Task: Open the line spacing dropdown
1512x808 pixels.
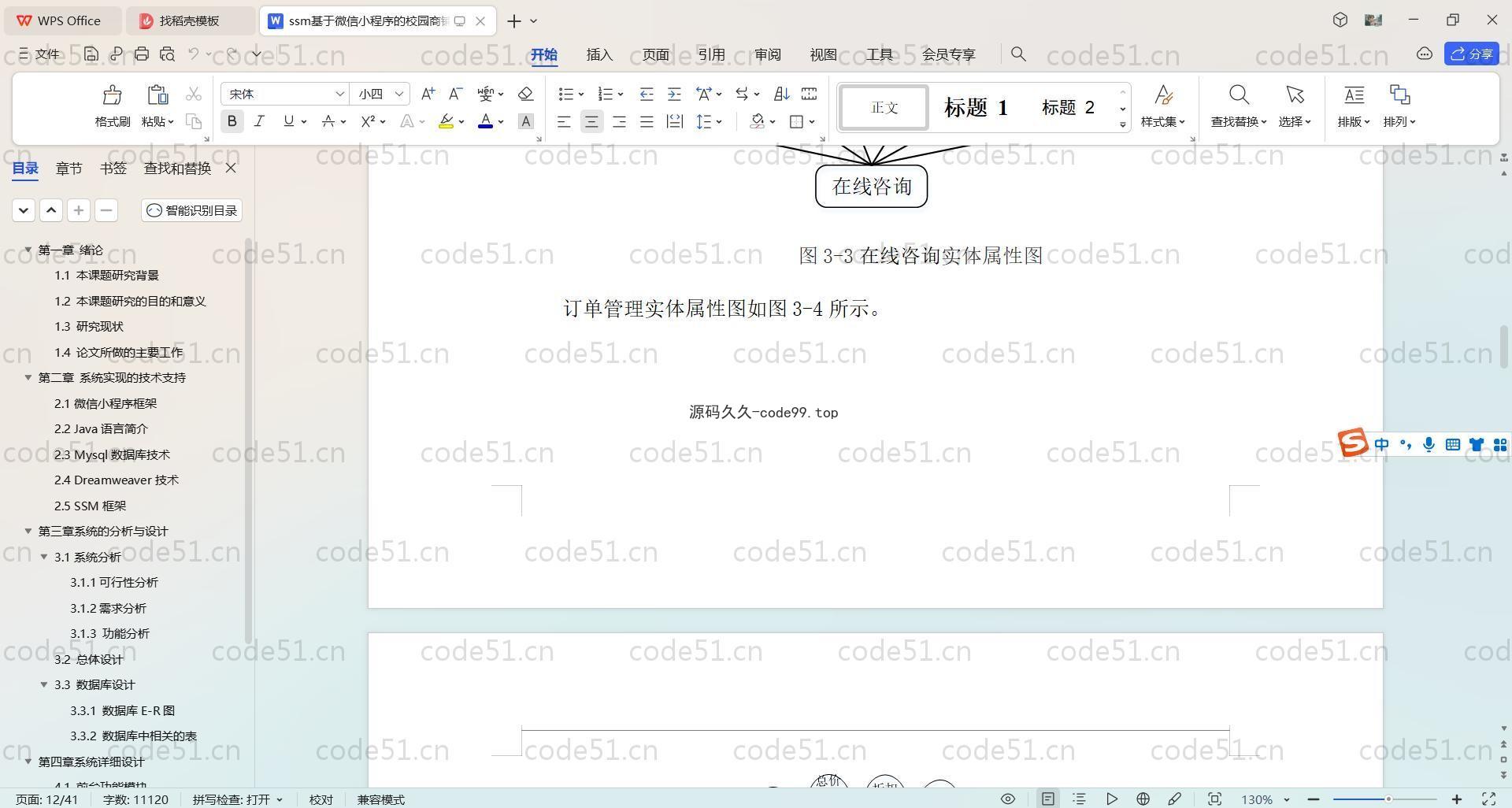Action: pos(719,122)
